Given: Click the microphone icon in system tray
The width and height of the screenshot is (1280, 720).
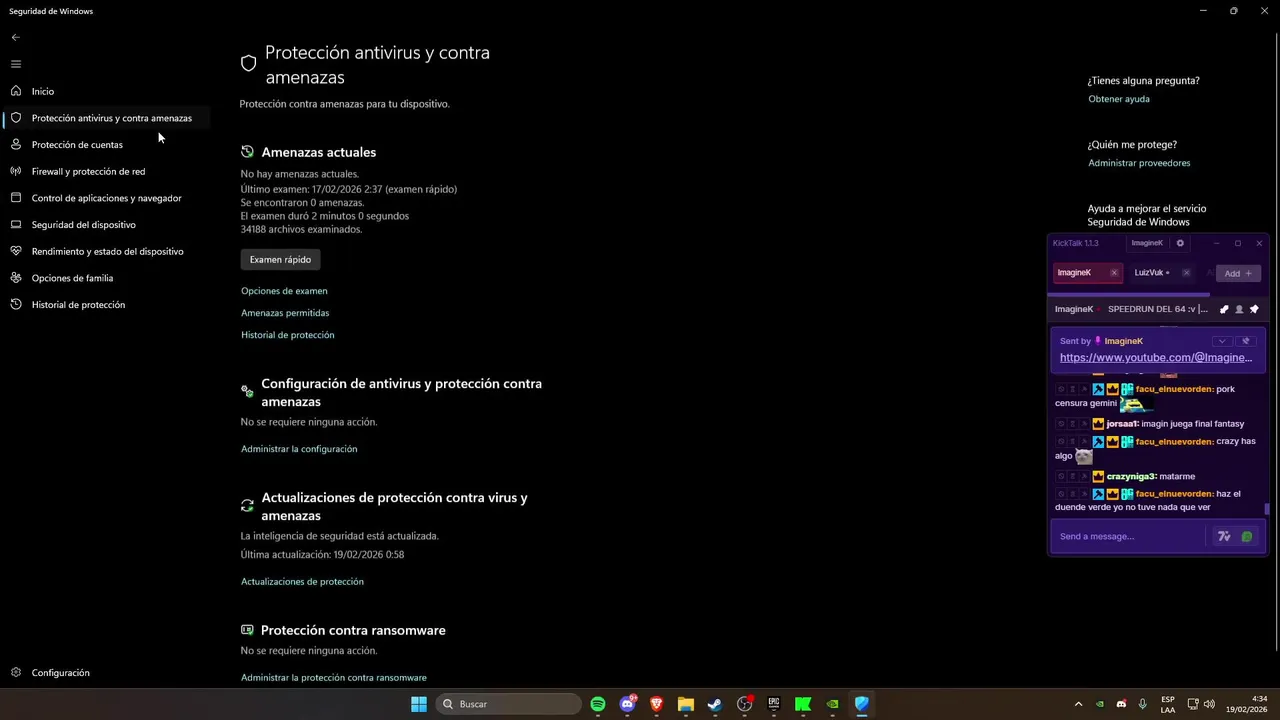Looking at the screenshot, I should (x=1142, y=704).
